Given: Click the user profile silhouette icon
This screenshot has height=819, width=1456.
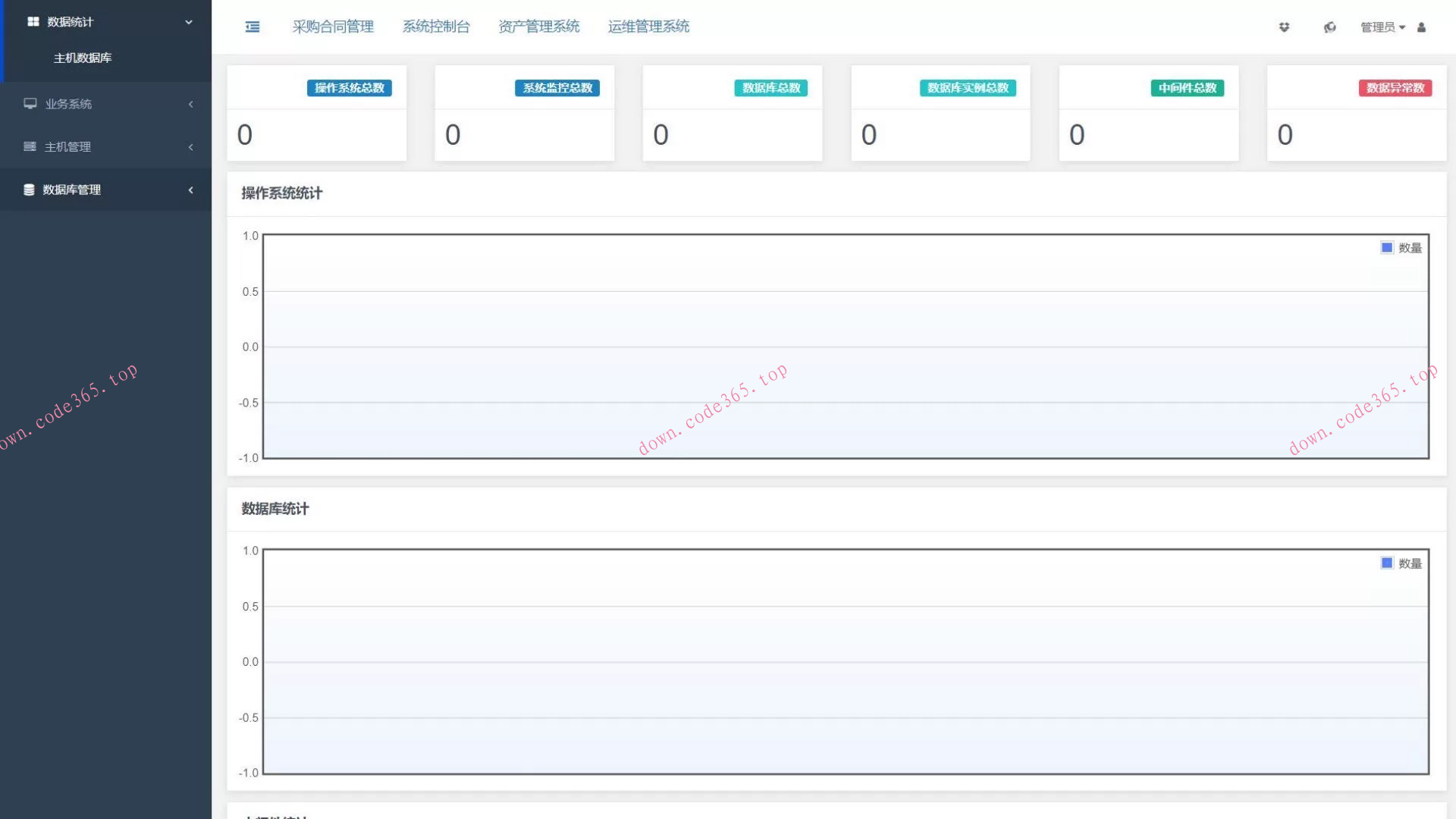Looking at the screenshot, I should 1422,27.
